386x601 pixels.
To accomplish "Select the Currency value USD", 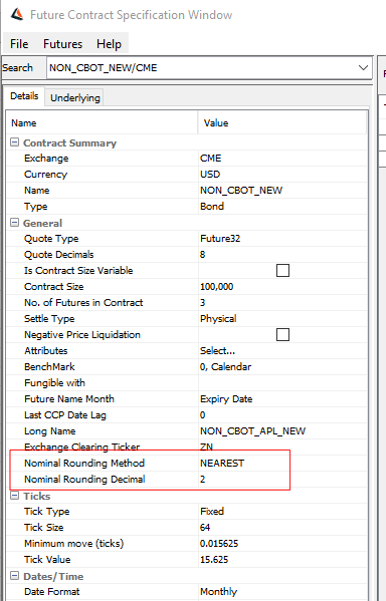I will click(210, 174).
